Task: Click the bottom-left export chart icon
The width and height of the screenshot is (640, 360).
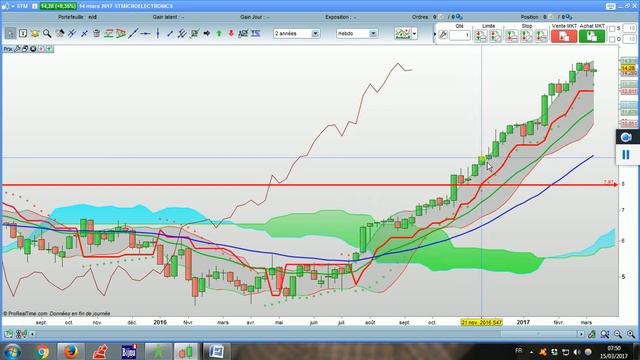Action: click(x=9, y=335)
